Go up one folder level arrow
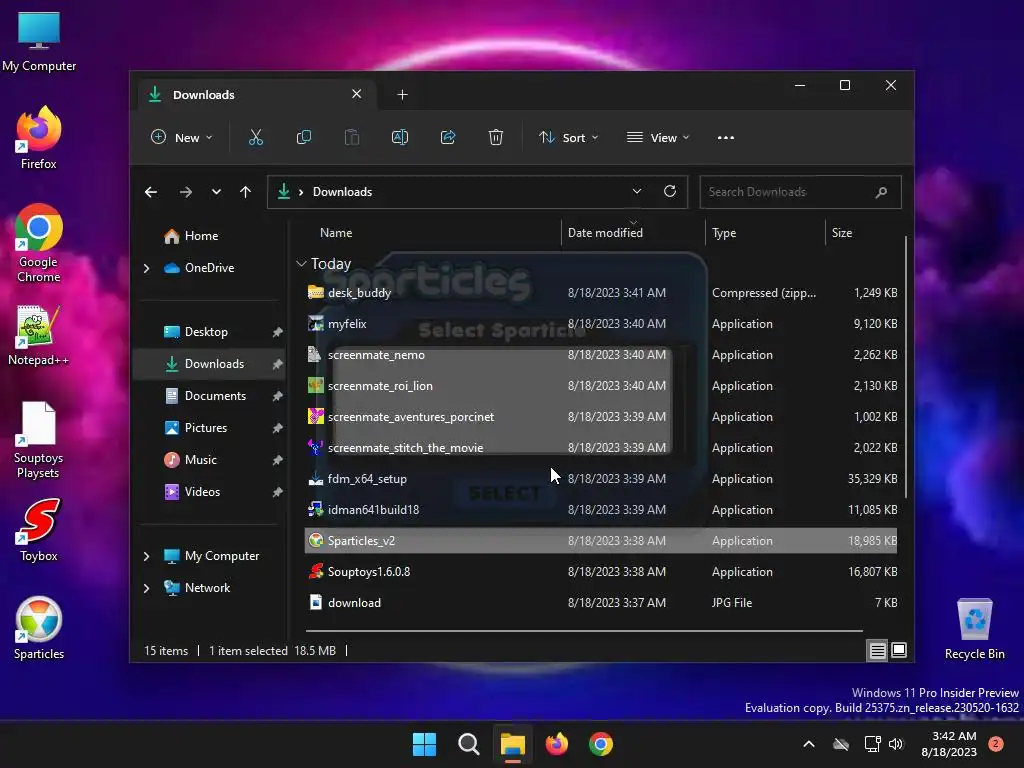This screenshot has height=768, width=1024. 246,192
